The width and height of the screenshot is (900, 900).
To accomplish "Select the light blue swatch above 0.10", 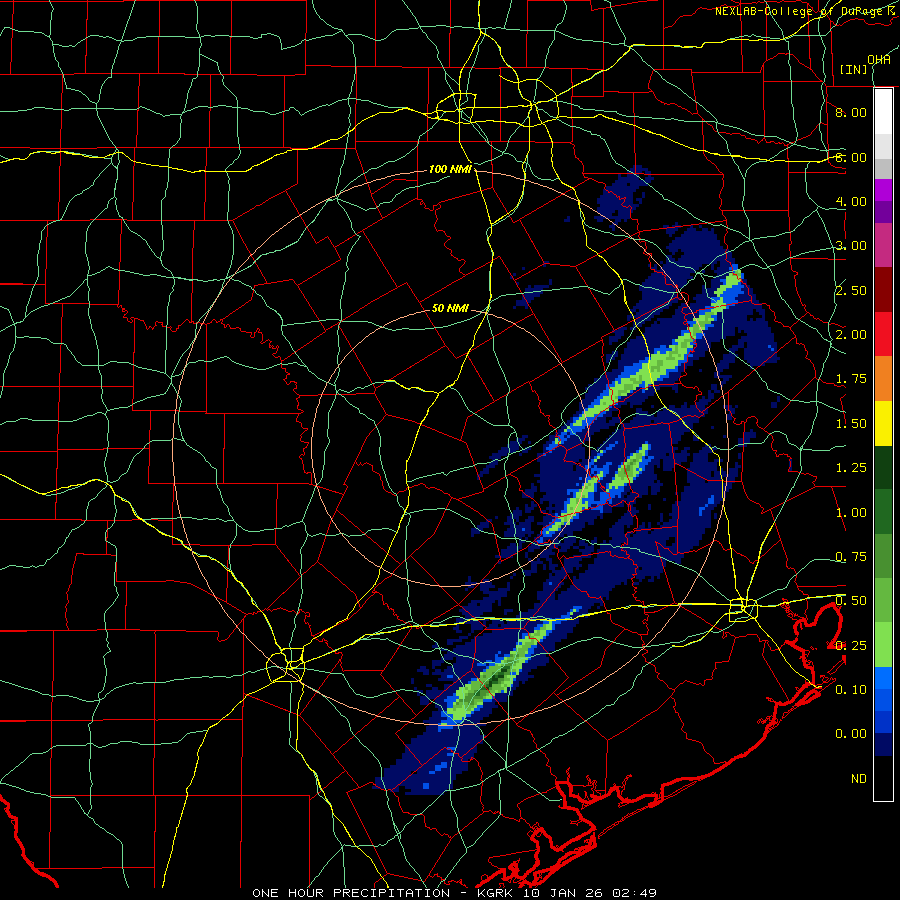I will tap(883, 678).
